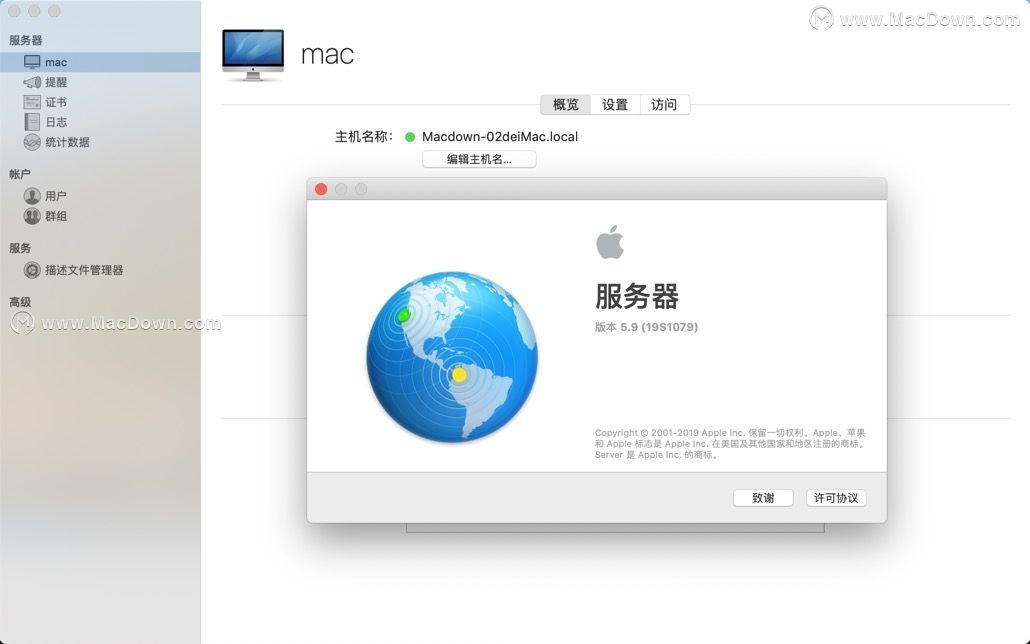Open the 用户 users icon
The width and height of the screenshot is (1030, 644).
(32, 196)
